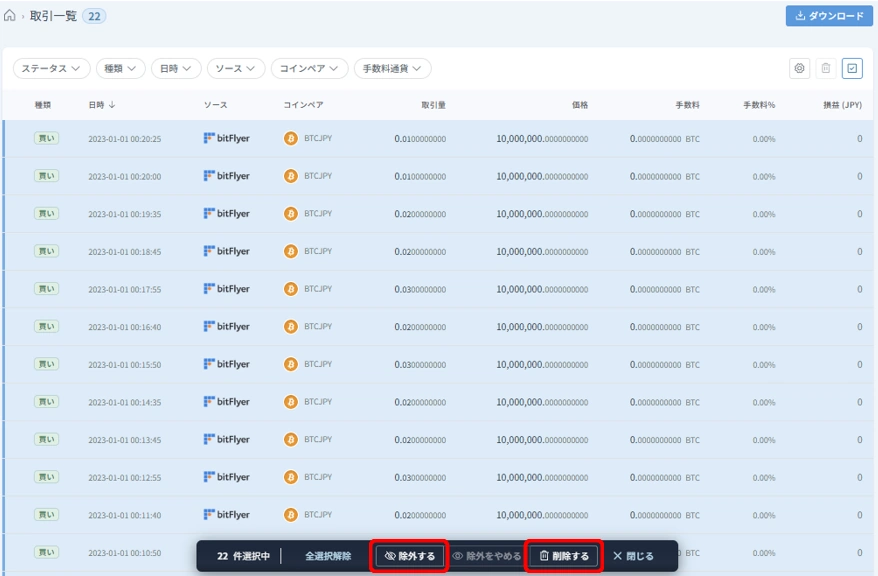The image size is (878, 576).
Task: Click 全選択解除 to deselect all
Action: (x=328, y=556)
